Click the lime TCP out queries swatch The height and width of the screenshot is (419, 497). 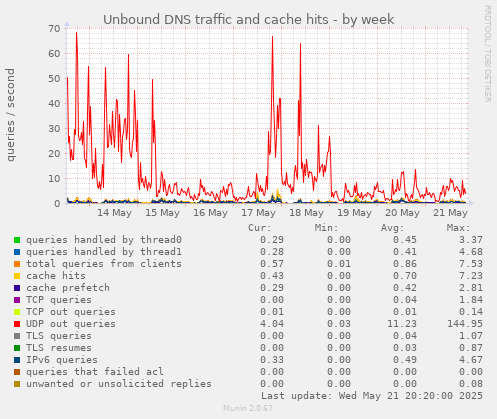(x=17, y=312)
